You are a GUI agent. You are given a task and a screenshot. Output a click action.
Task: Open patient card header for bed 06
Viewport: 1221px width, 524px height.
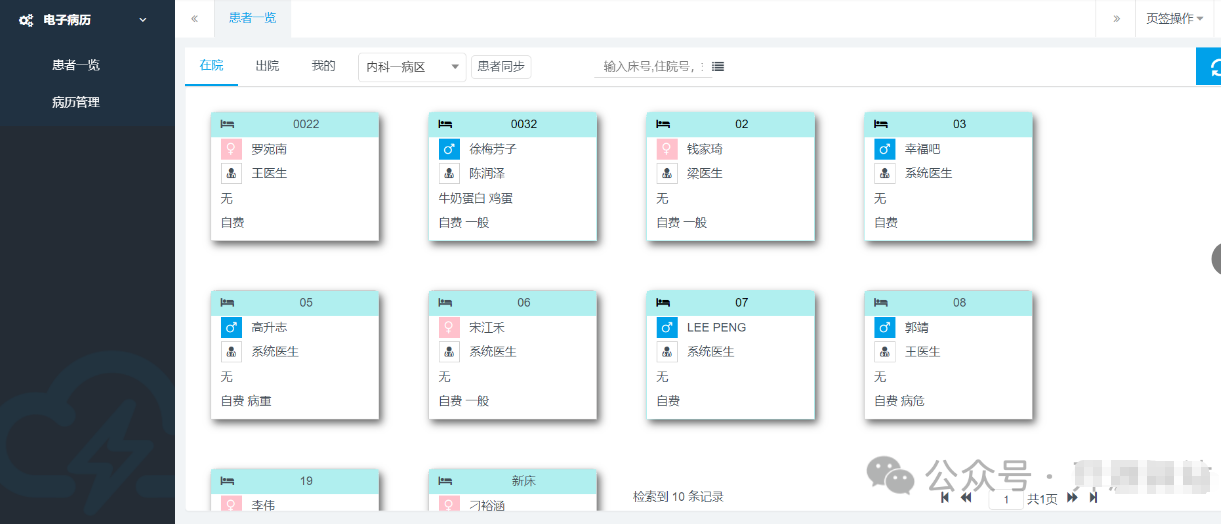point(512,302)
